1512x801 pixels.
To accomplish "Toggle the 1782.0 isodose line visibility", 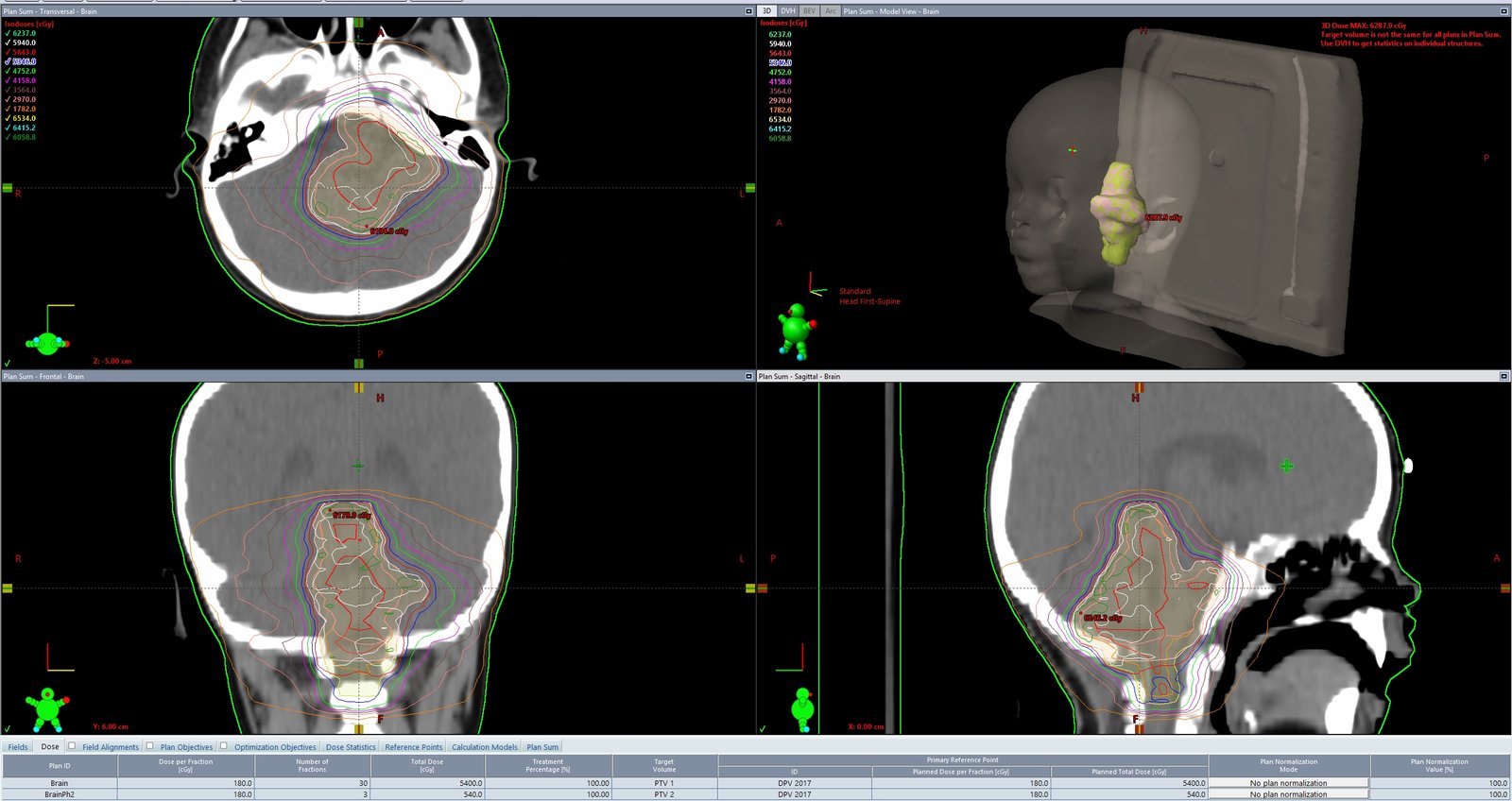I will pyautogui.click(x=9, y=109).
